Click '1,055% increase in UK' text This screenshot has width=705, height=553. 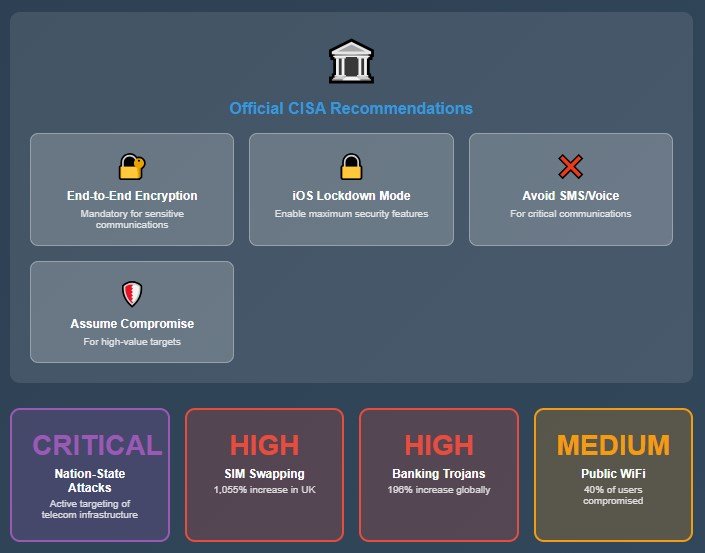click(x=264, y=490)
